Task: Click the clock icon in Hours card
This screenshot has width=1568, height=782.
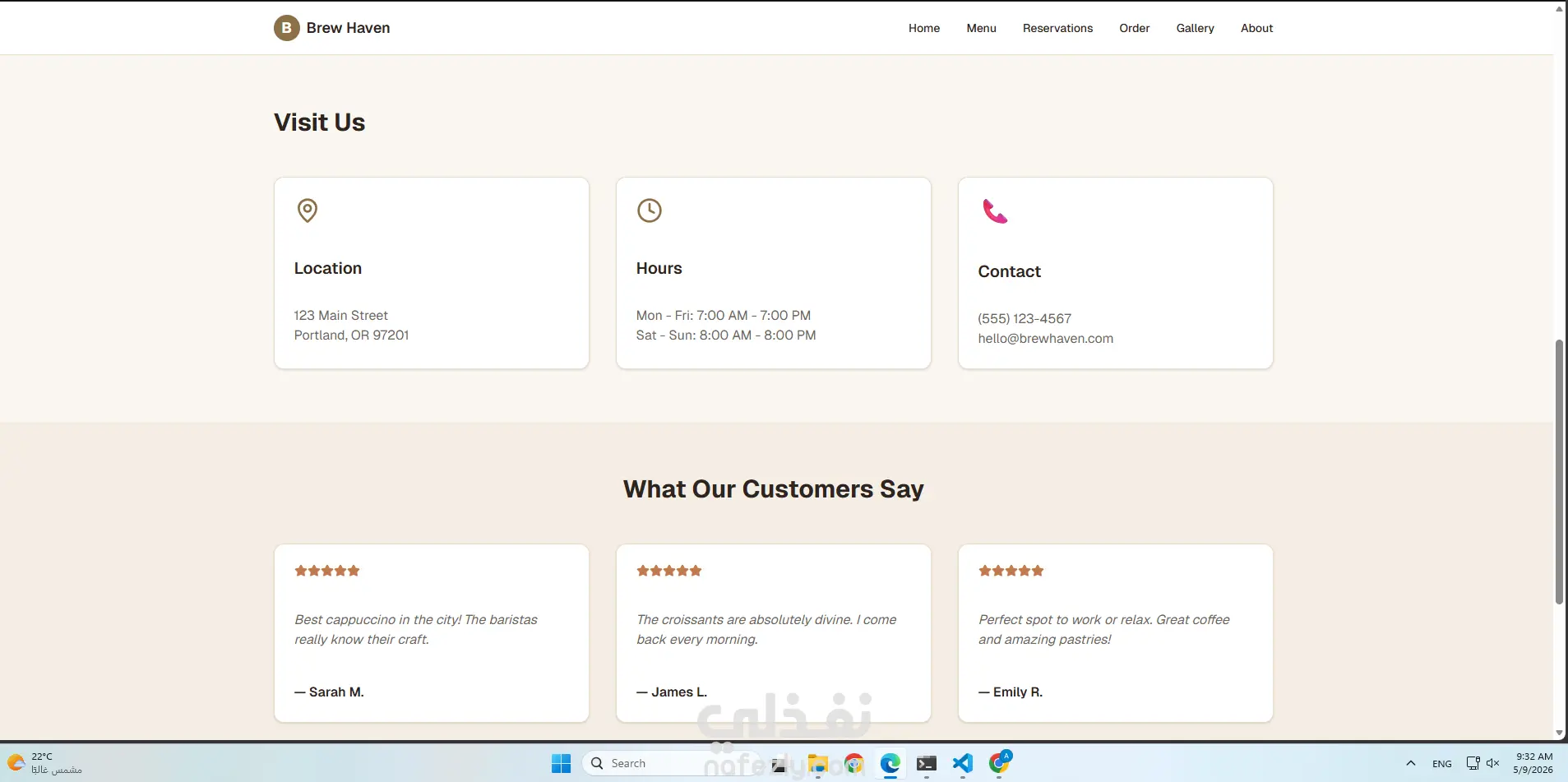Action: click(650, 211)
